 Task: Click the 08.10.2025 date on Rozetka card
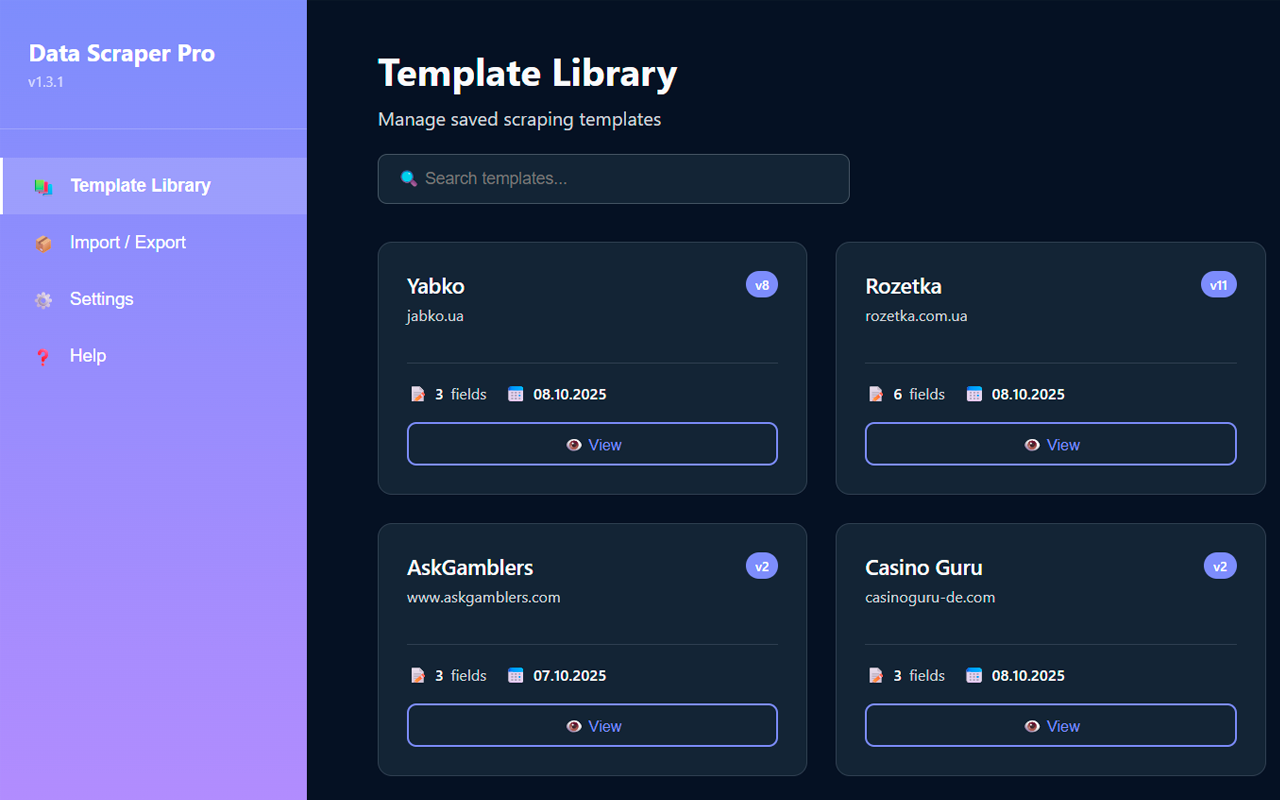click(x=1028, y=395)
